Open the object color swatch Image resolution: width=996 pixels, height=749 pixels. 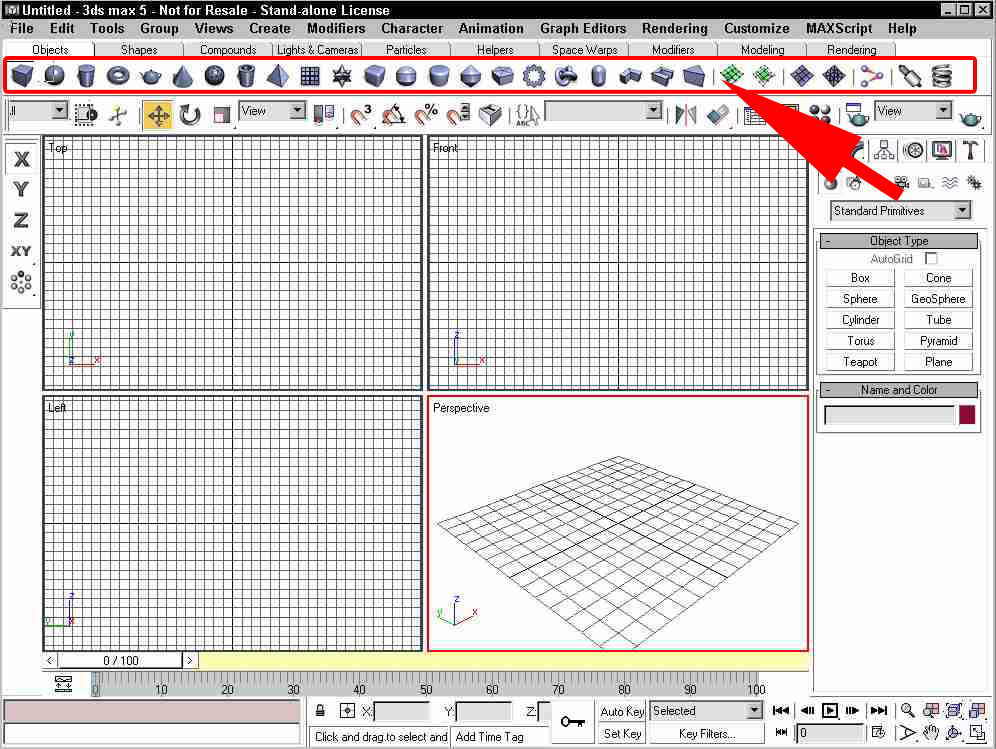coord(967,415)
